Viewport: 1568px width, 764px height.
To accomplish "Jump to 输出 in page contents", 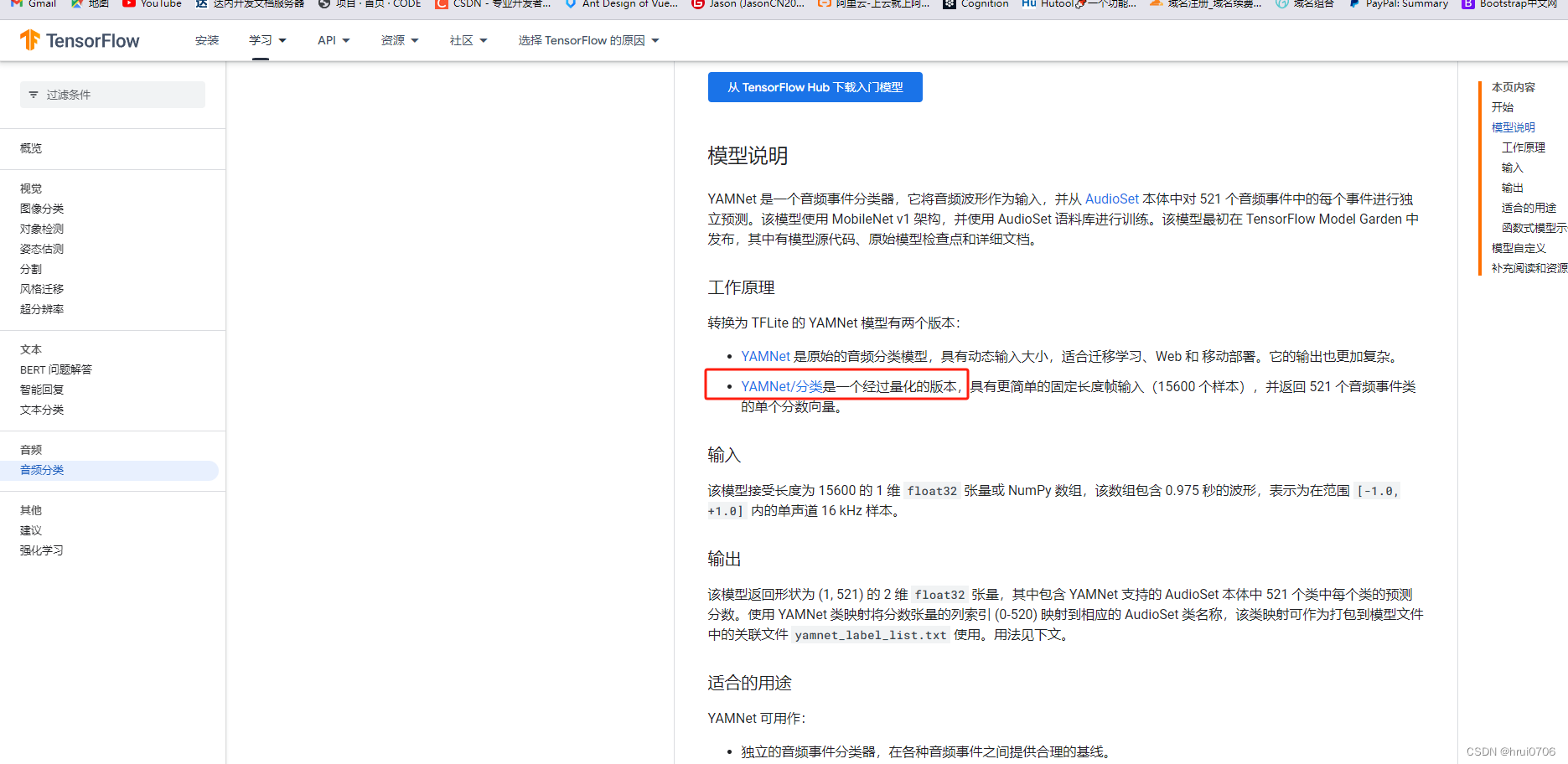I will (1513, 188).
